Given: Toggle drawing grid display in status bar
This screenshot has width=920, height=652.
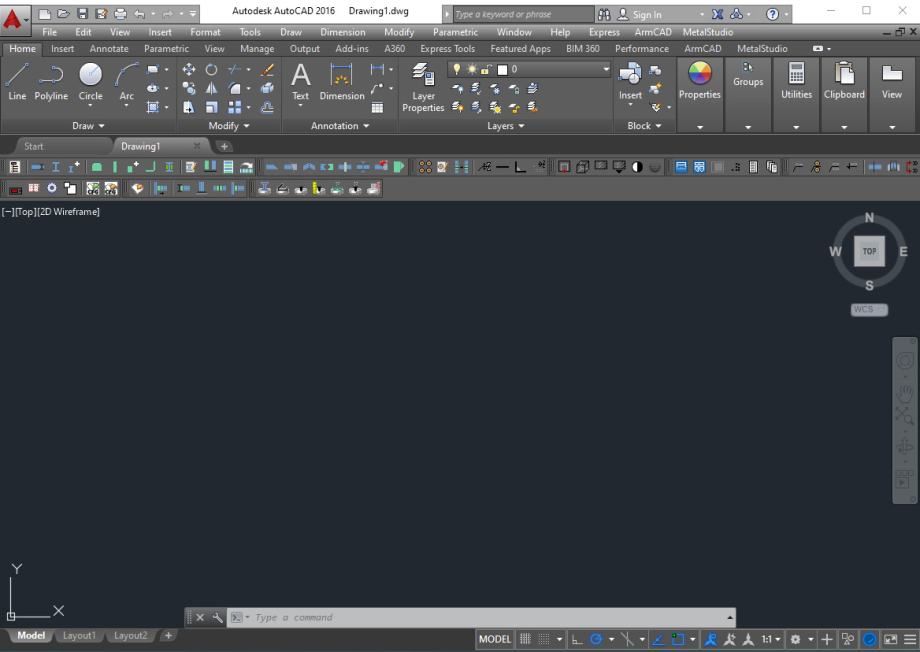Looking at the screenshot, I should pos(525,639).
